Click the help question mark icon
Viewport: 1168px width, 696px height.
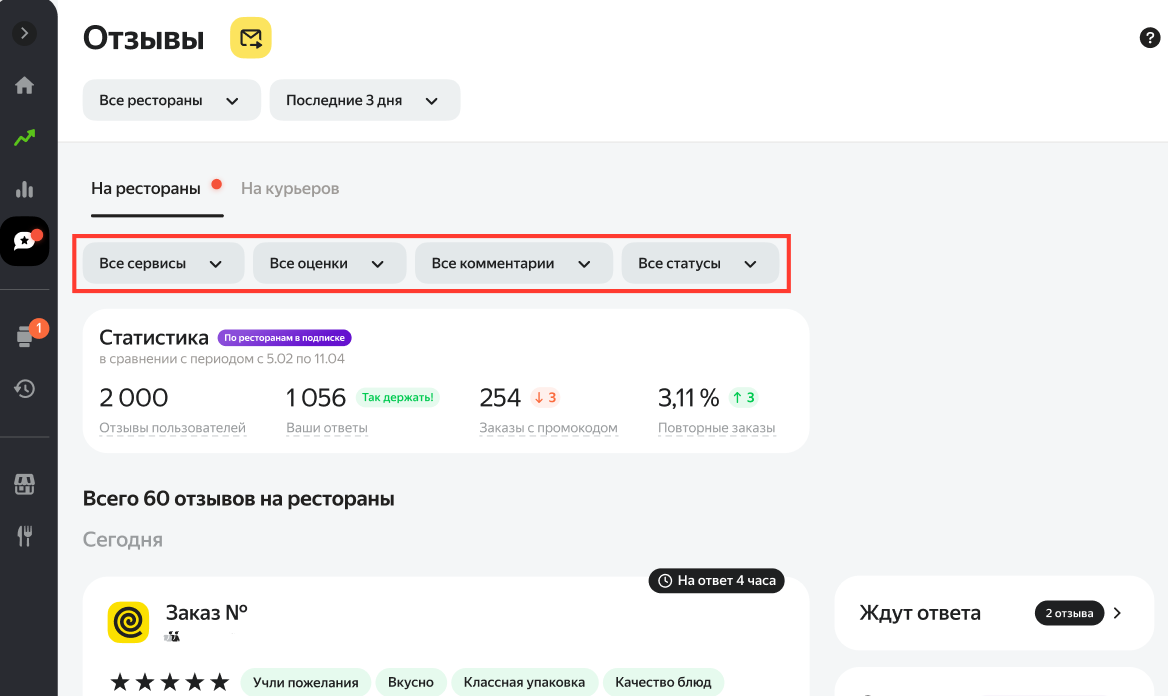coord(1149,38)
